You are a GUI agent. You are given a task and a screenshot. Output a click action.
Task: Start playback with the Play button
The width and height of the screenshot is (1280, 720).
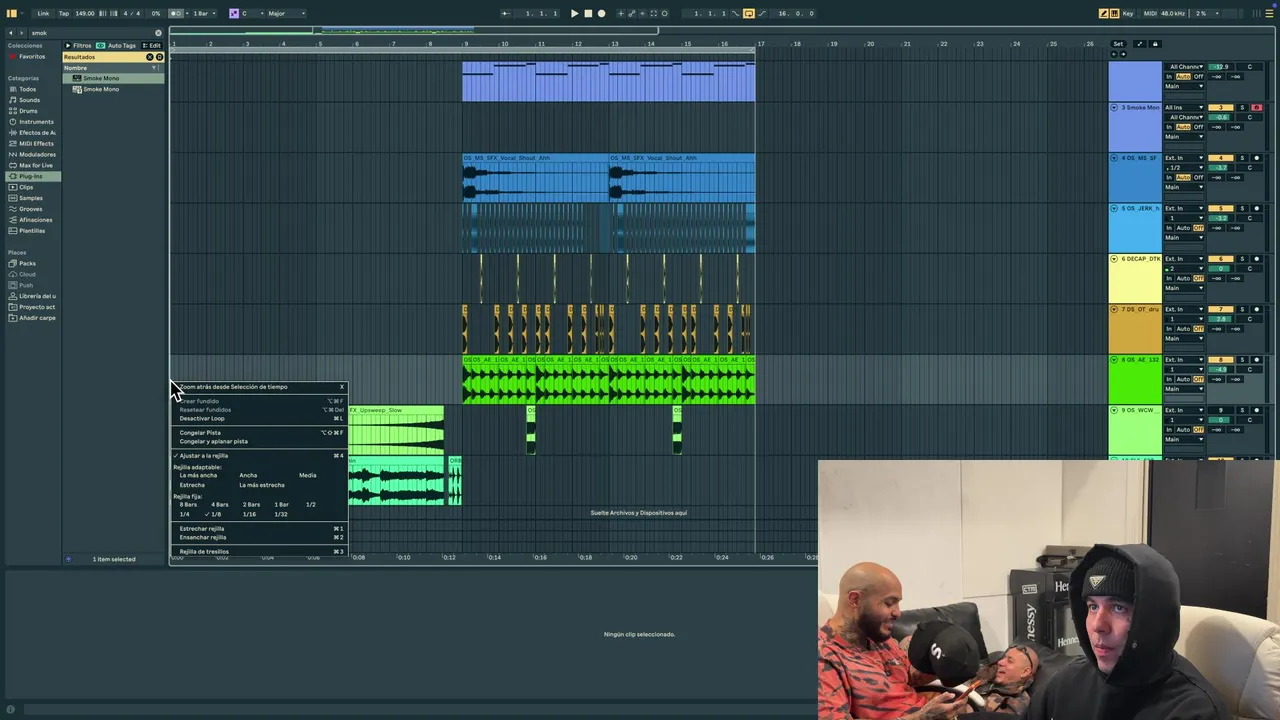tap(574, 13)
